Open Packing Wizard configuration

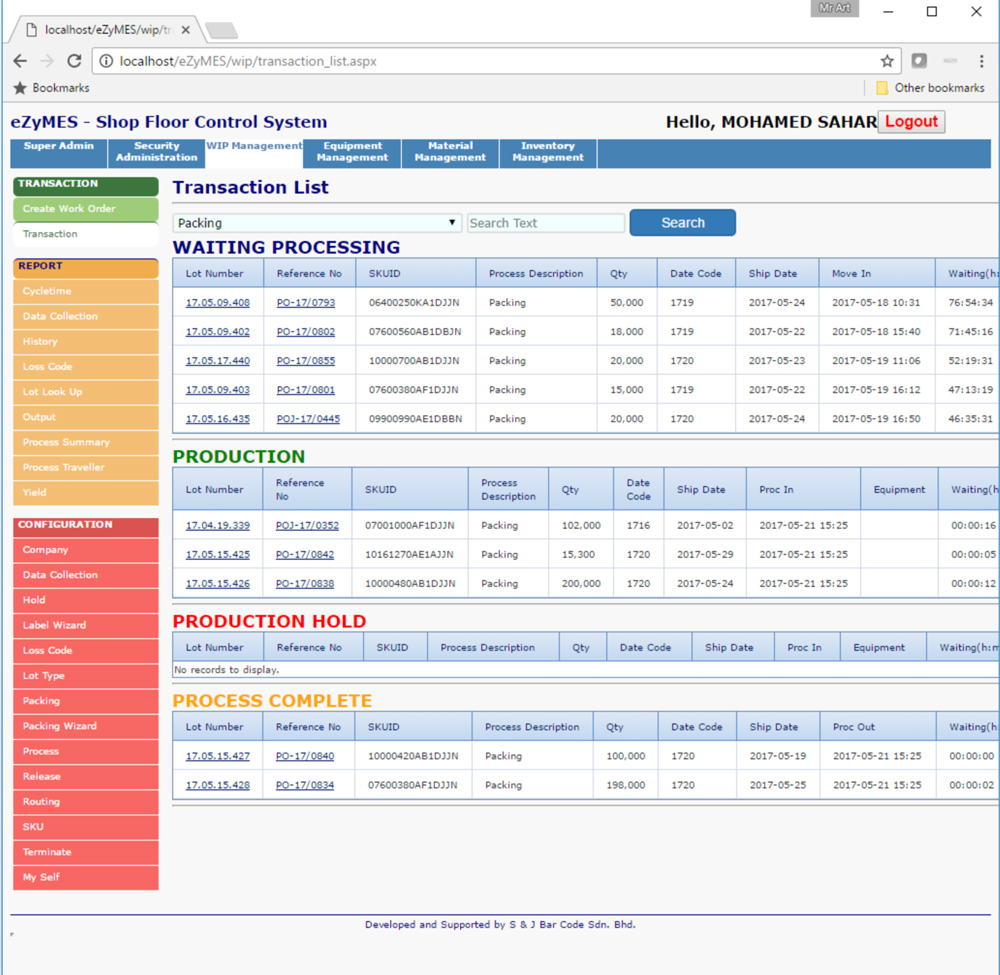(60, 726)
